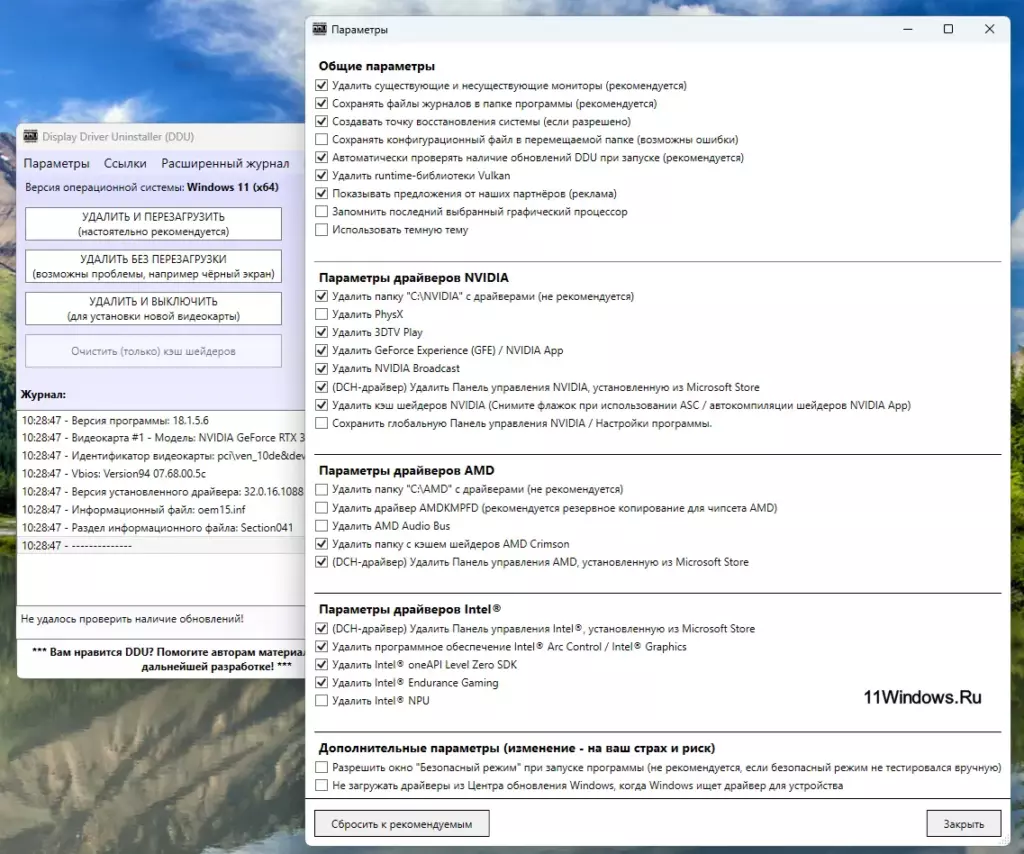Open the Ссылки menu in DDU window
Screen dimensions: 1024x854
(x=125, y=163)
